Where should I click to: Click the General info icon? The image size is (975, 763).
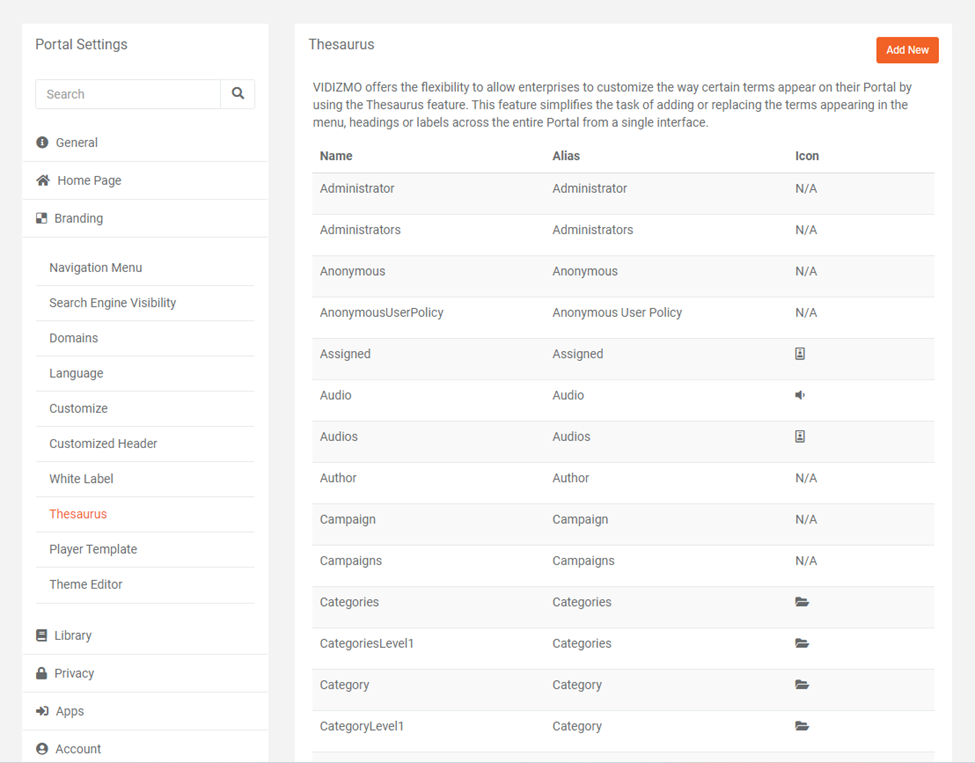[42, 143]
